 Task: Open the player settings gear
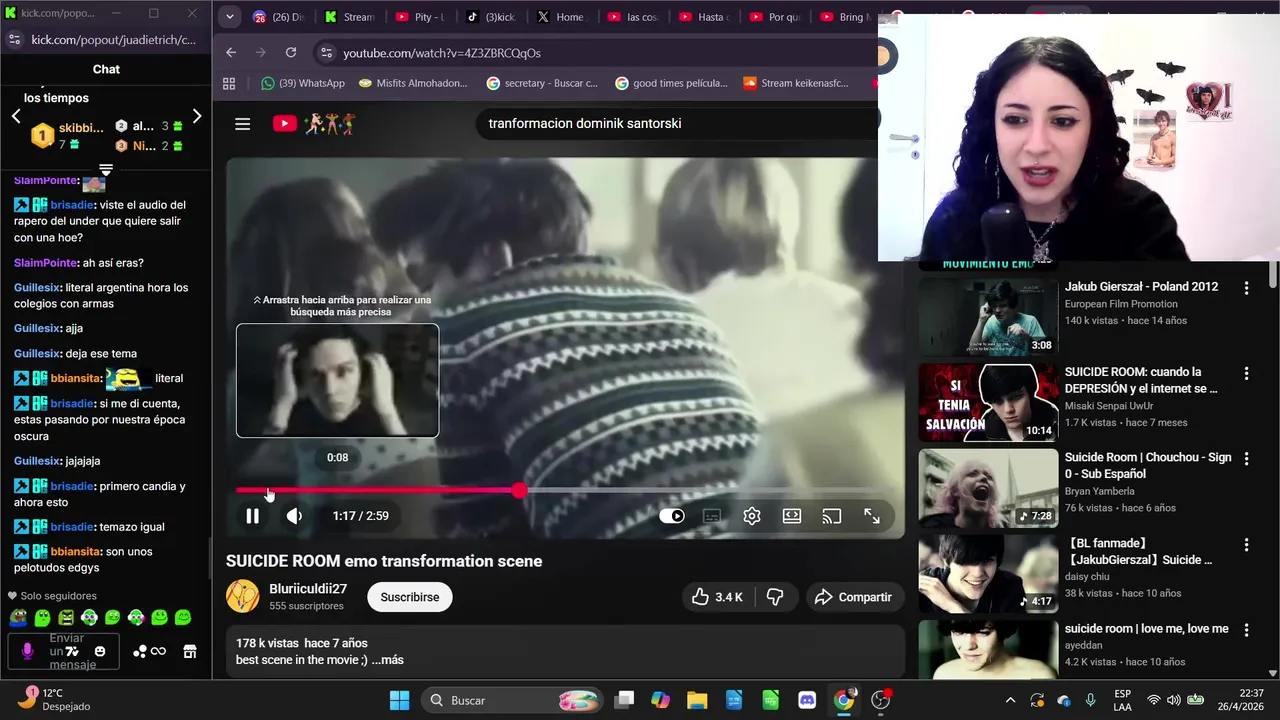752,516
